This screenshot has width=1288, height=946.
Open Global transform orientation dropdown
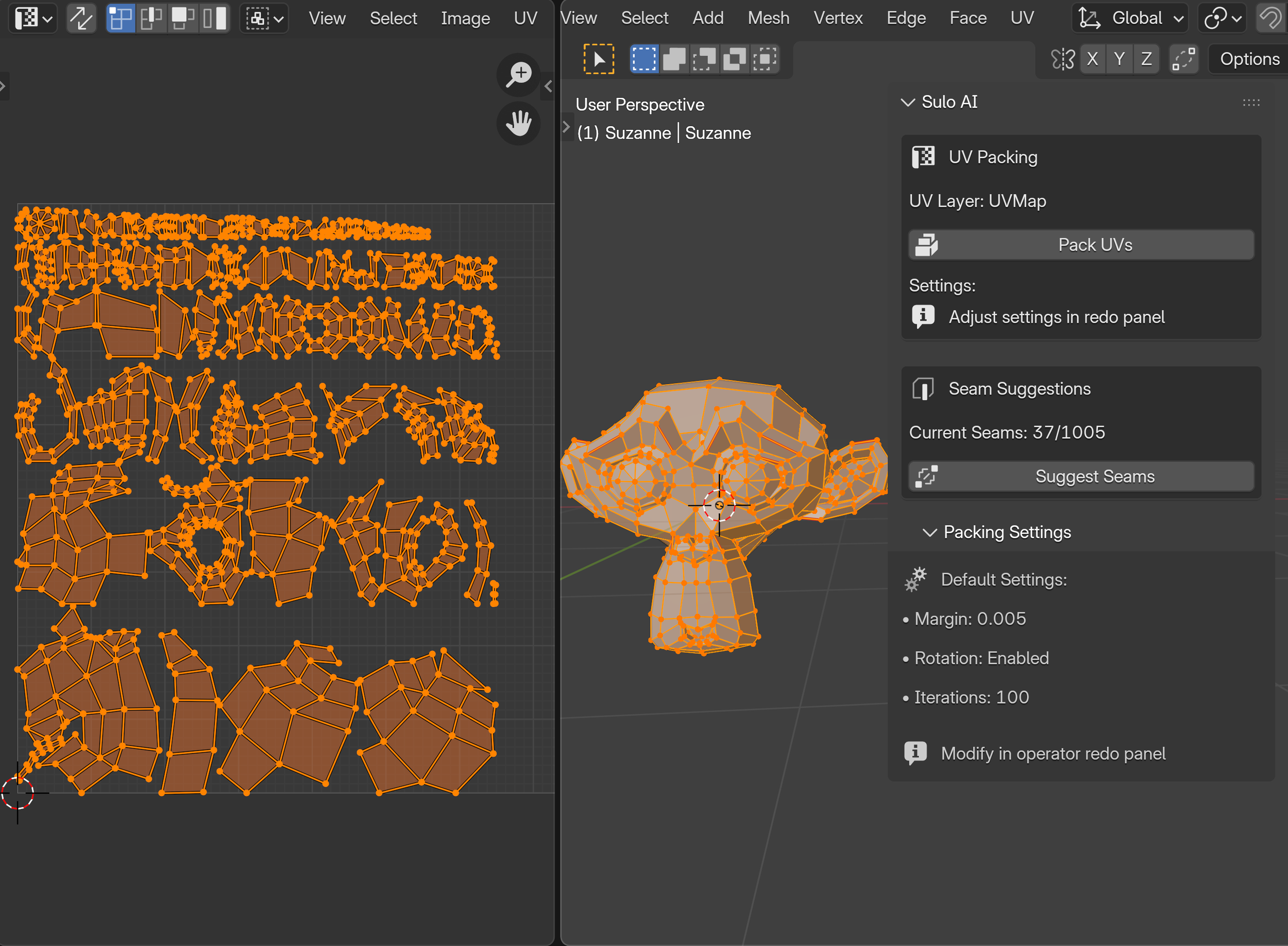(1130, 19)
